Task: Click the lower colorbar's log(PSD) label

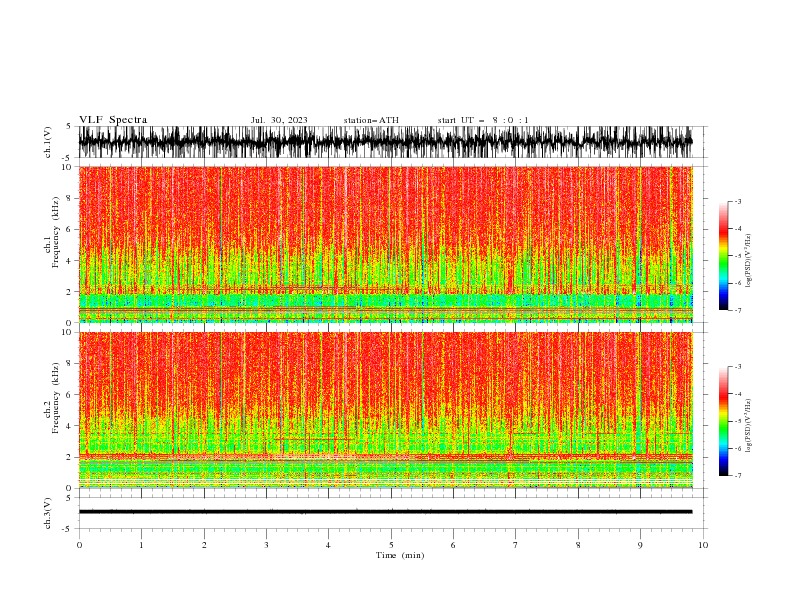Action: coord(749,426)
